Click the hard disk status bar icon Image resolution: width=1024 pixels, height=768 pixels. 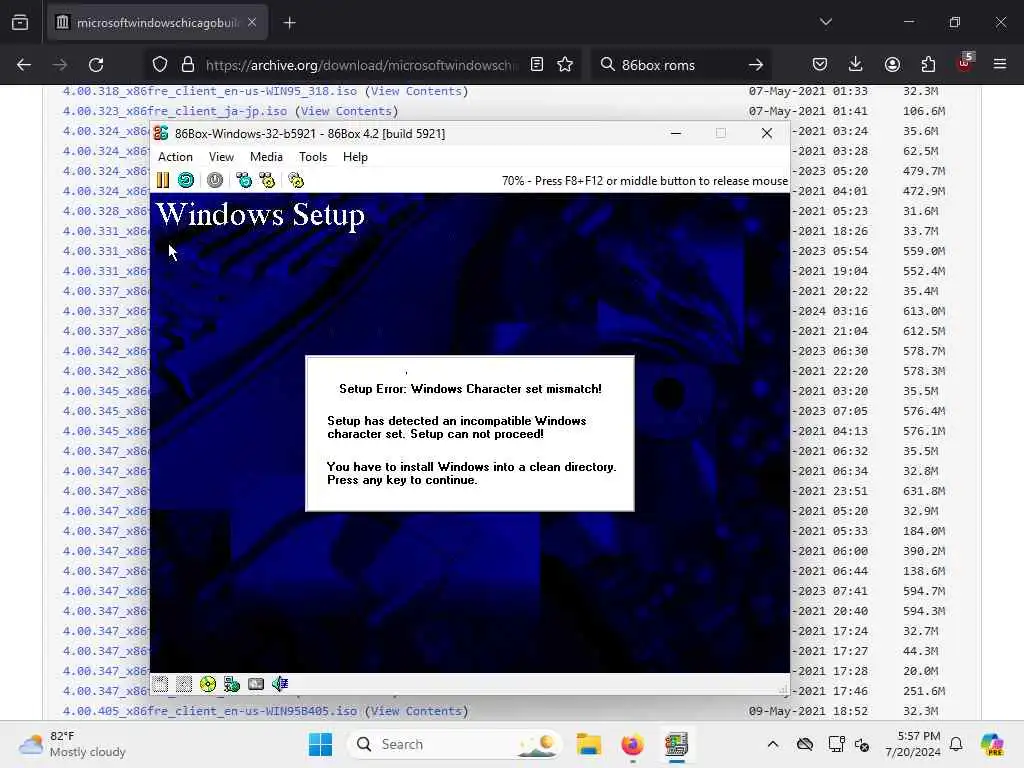click(x=256, y=684)
